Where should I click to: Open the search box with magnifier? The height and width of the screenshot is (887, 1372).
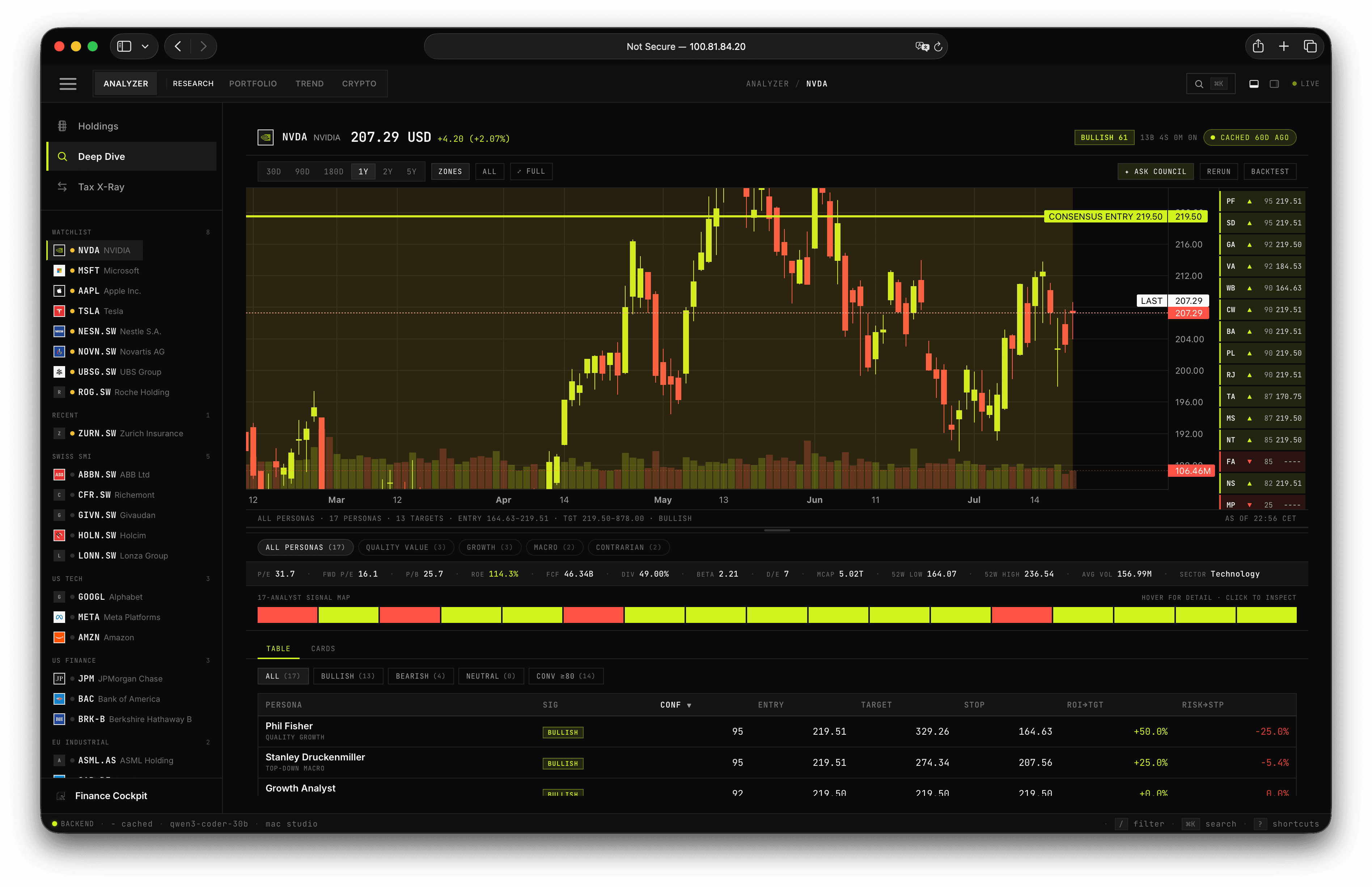(x=1210, y=84)
